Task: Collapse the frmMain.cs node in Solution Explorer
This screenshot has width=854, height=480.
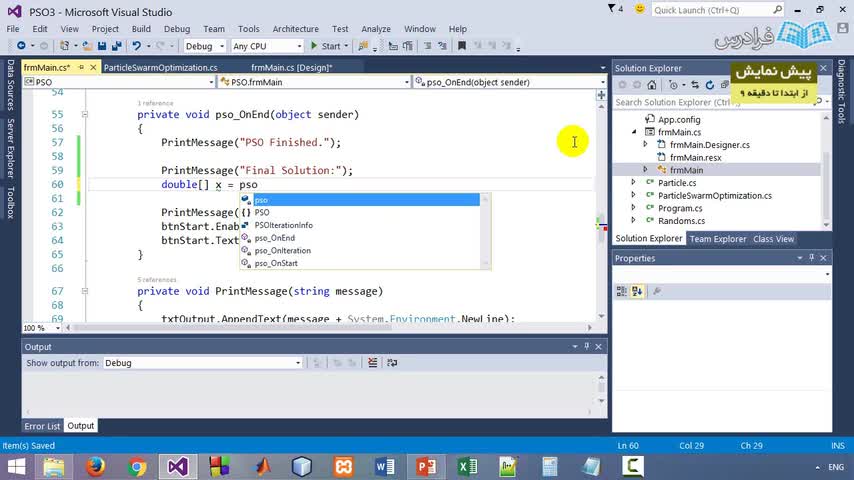Action: (634, 132)
